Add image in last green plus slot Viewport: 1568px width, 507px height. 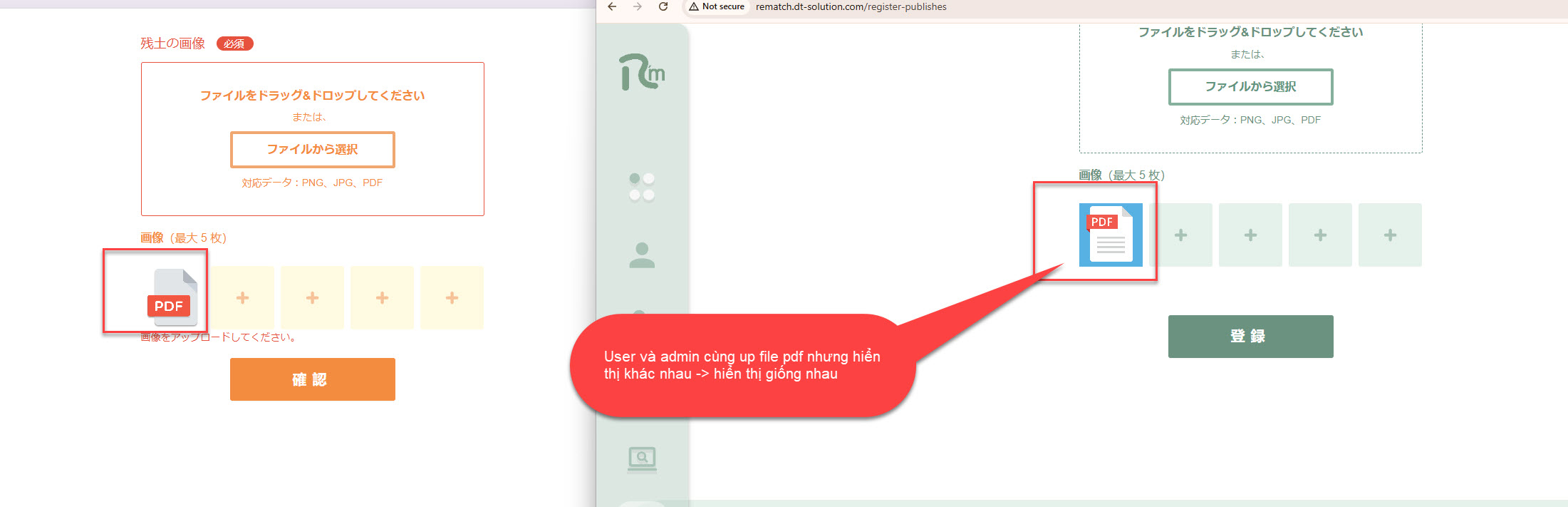coord(1390,235)
